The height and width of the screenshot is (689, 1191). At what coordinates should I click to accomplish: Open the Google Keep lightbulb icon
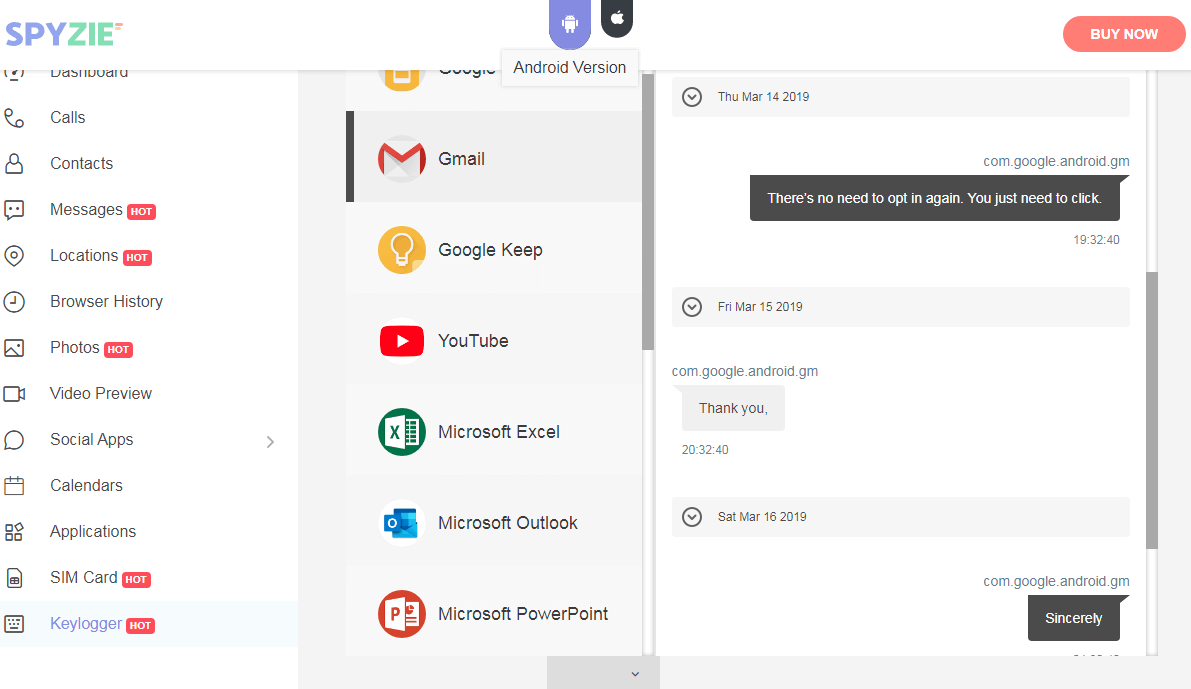click(x=402, y=250)
